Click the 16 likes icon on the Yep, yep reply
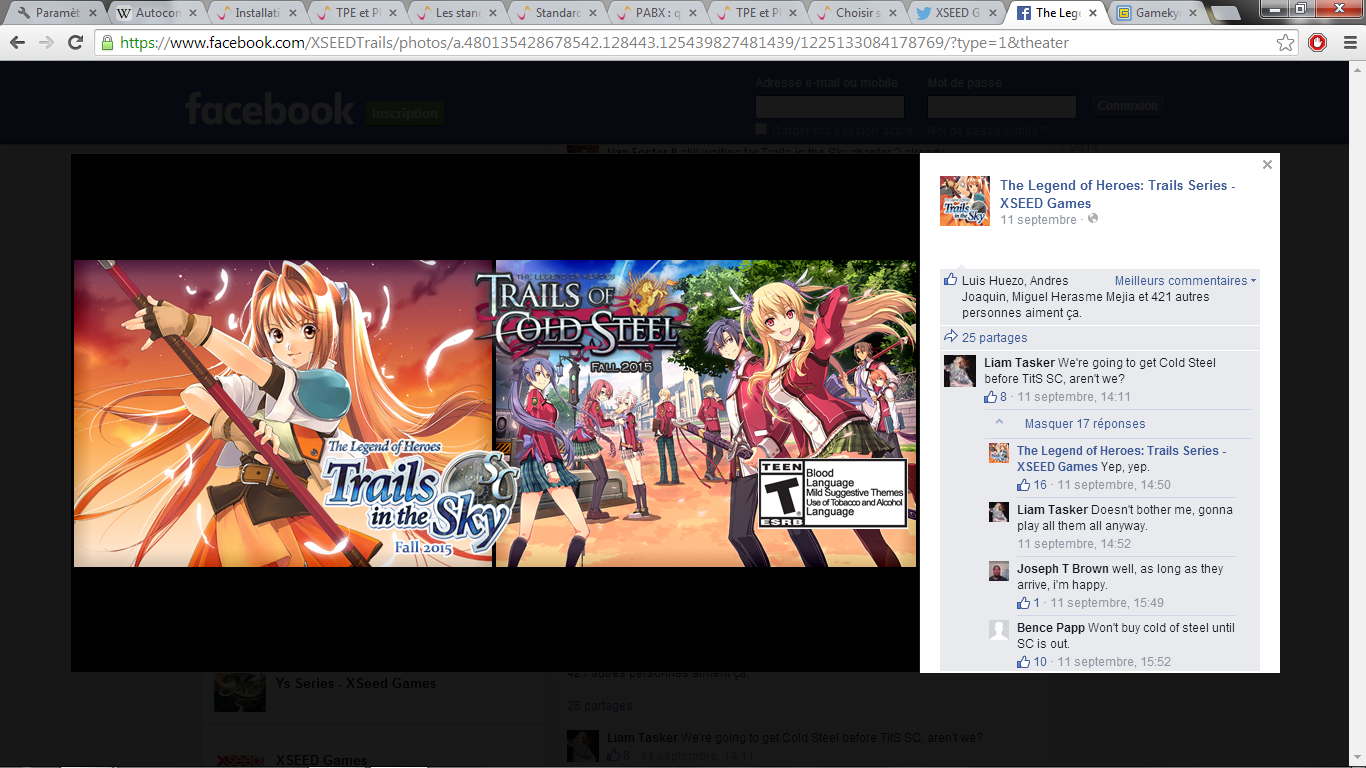This screenshot has height=768, width=1366. [x=1024, y=485]
